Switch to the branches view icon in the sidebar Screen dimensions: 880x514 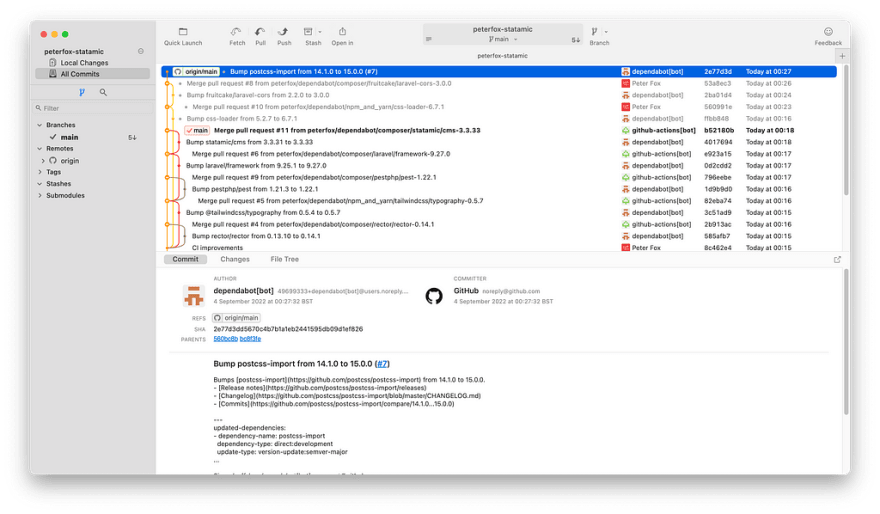click(82, 92)
